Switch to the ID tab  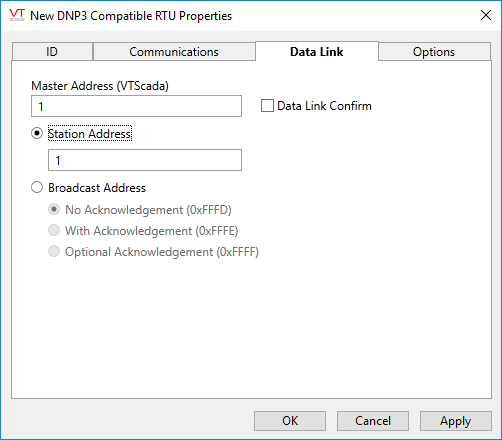pos(52,52)
